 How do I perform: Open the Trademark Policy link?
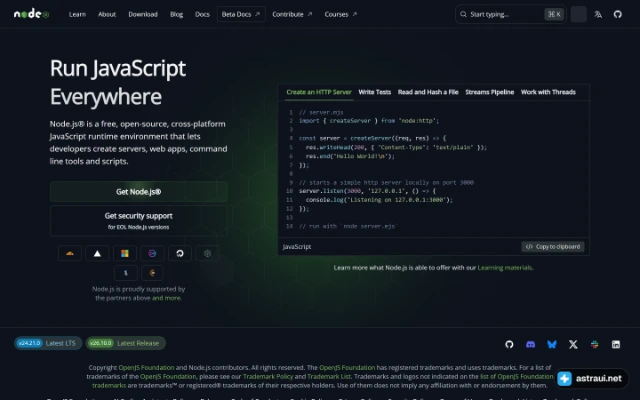[268, 376]
